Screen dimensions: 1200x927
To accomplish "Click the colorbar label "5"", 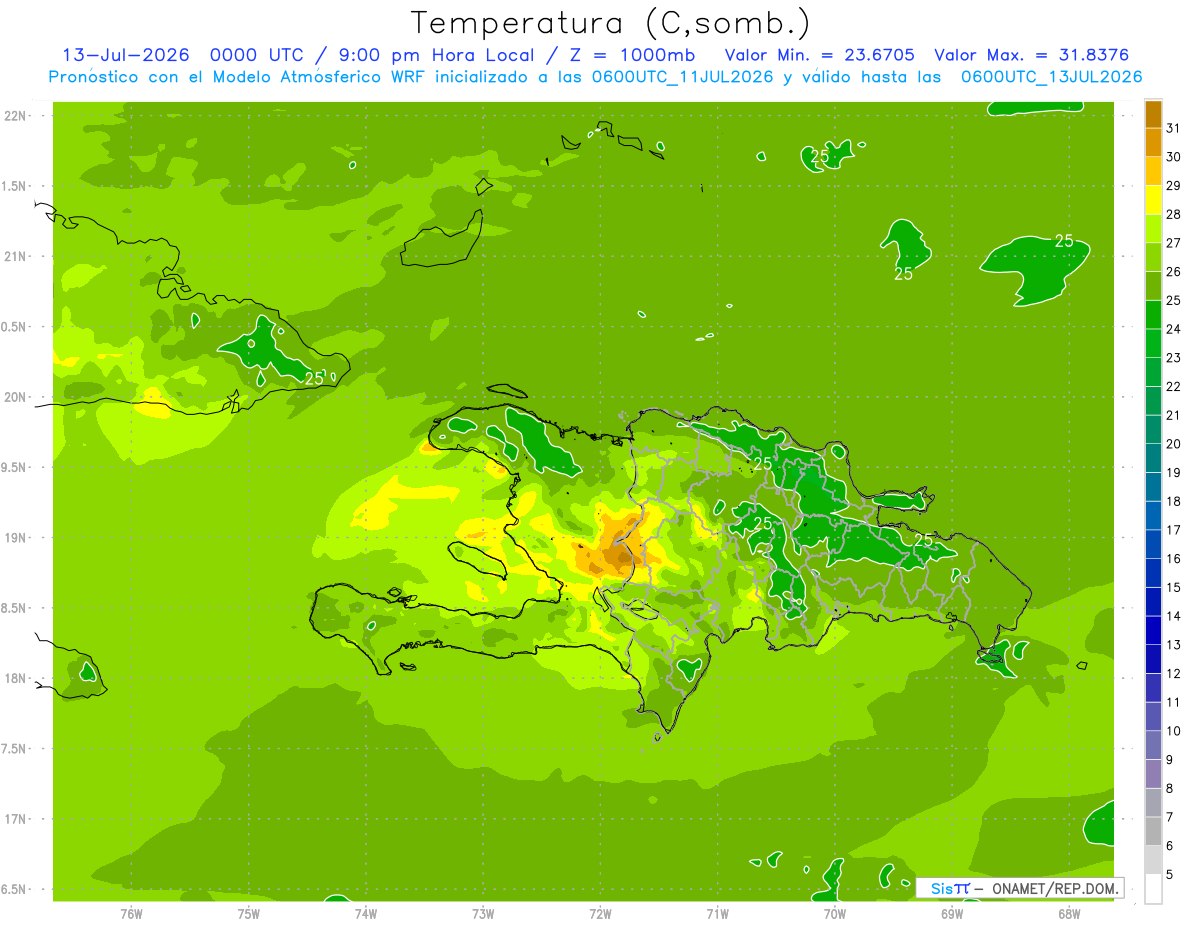I will coord(1170,875).
